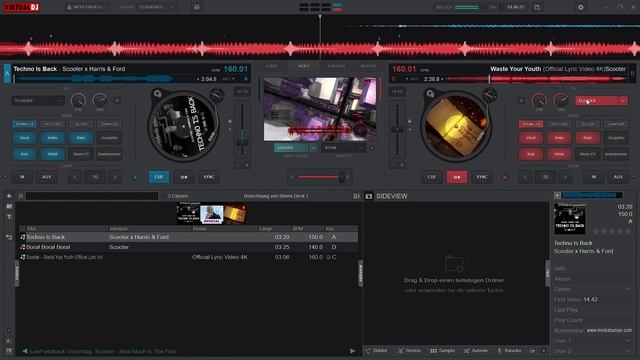Image resolution: width=640 pixels, height=360 pixels.
Task: Click the red crossfader slider
Action: 320,177
